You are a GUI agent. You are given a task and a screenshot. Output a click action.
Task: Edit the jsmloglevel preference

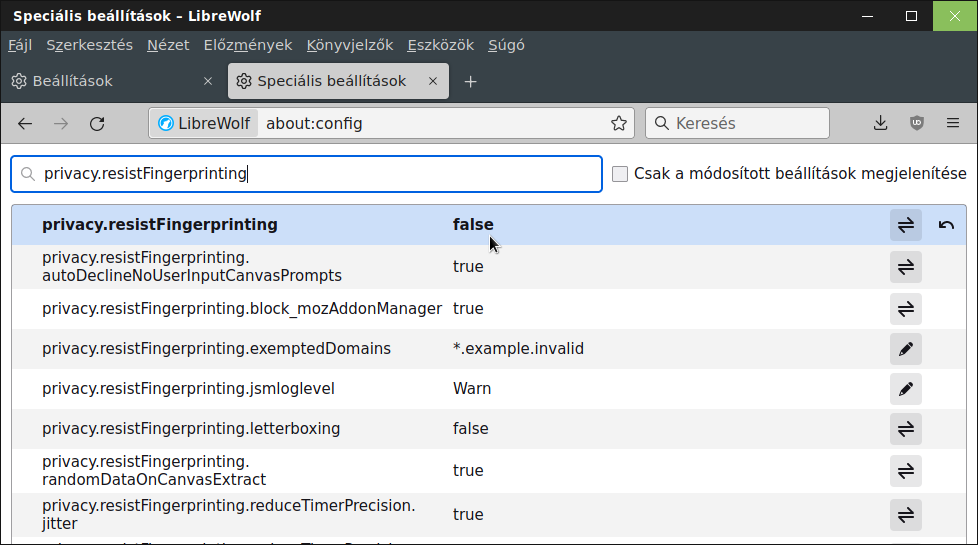(x=906, y=388)
